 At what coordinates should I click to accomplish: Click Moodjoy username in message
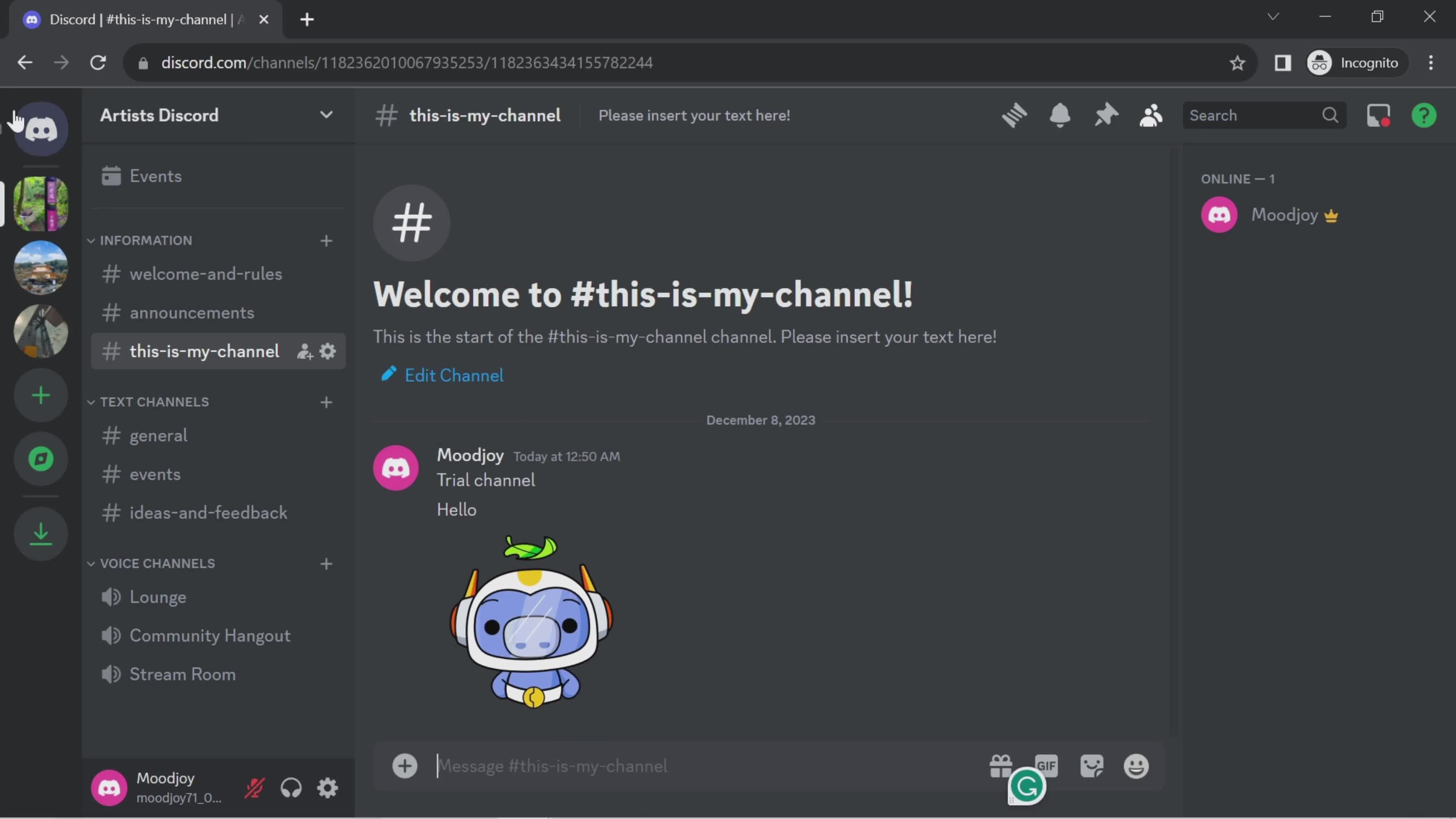click(x=470, y=455)
